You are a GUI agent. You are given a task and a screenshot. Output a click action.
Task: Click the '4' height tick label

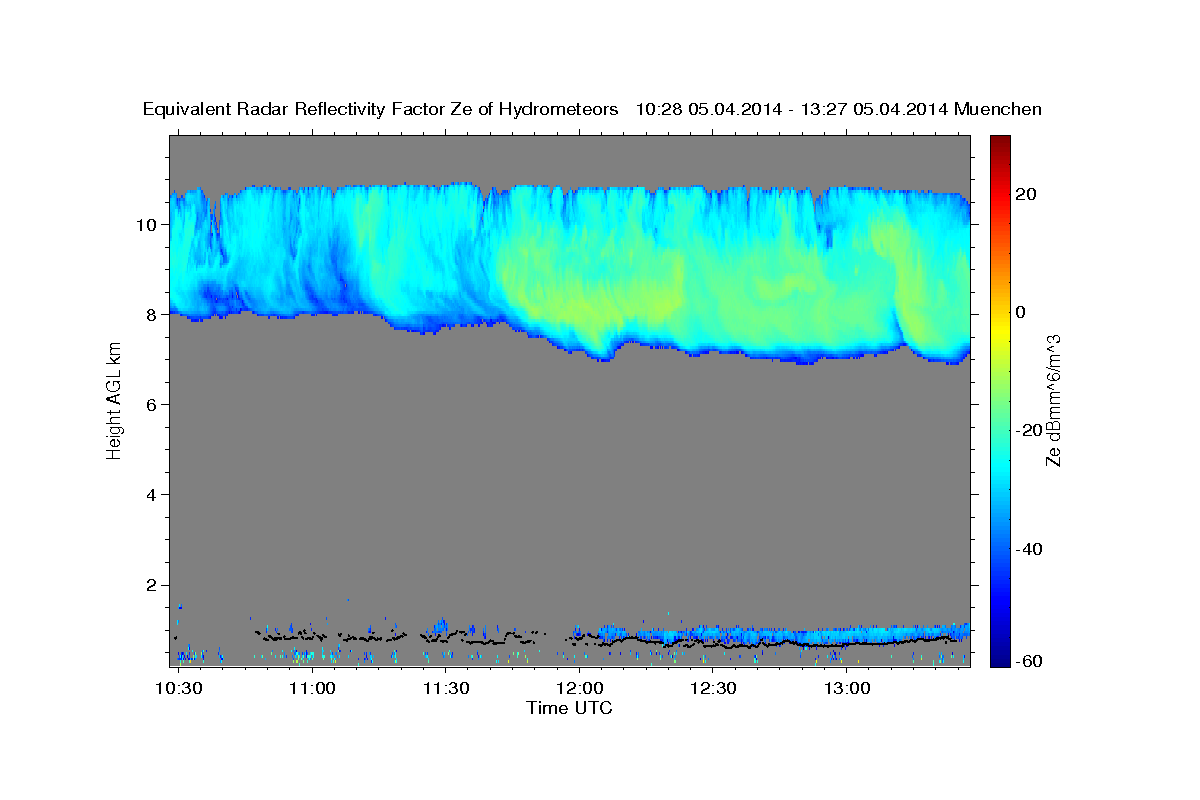pos(154,494)
